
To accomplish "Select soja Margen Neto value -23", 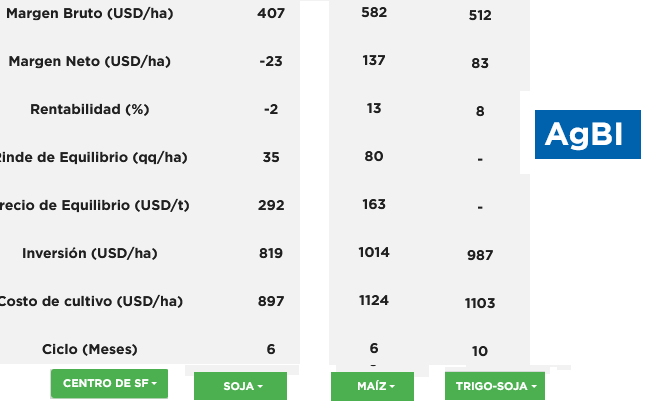I will (x=271, y=61).
